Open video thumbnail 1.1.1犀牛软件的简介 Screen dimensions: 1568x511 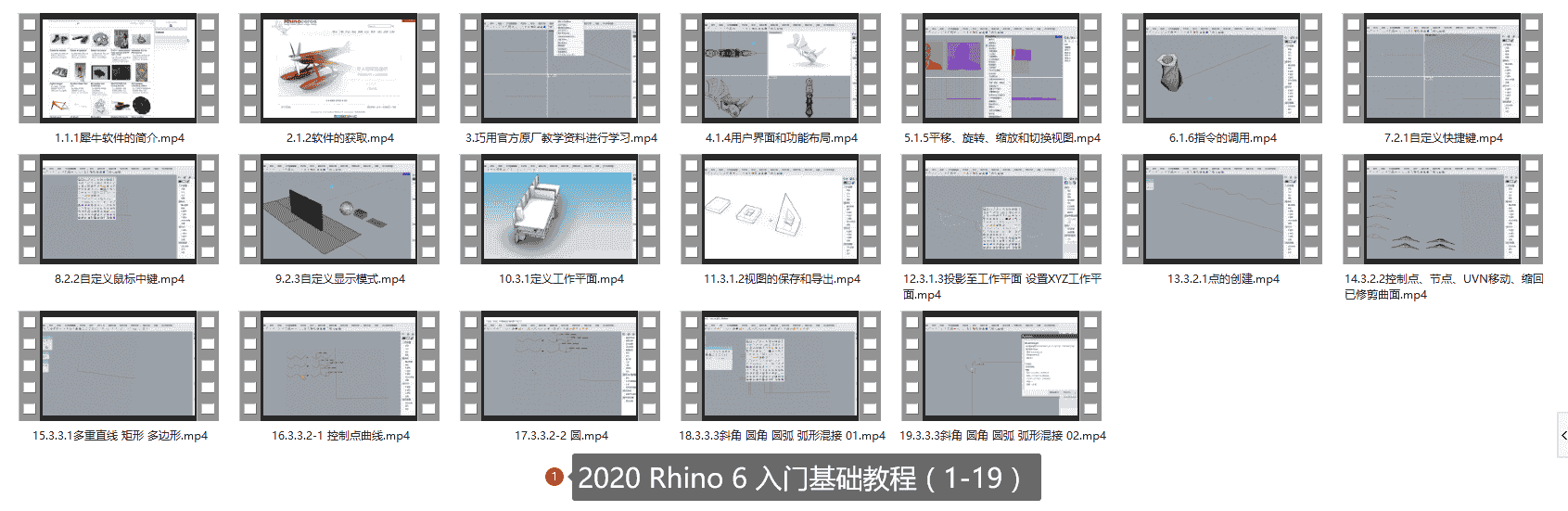click(x=119, y=68)
